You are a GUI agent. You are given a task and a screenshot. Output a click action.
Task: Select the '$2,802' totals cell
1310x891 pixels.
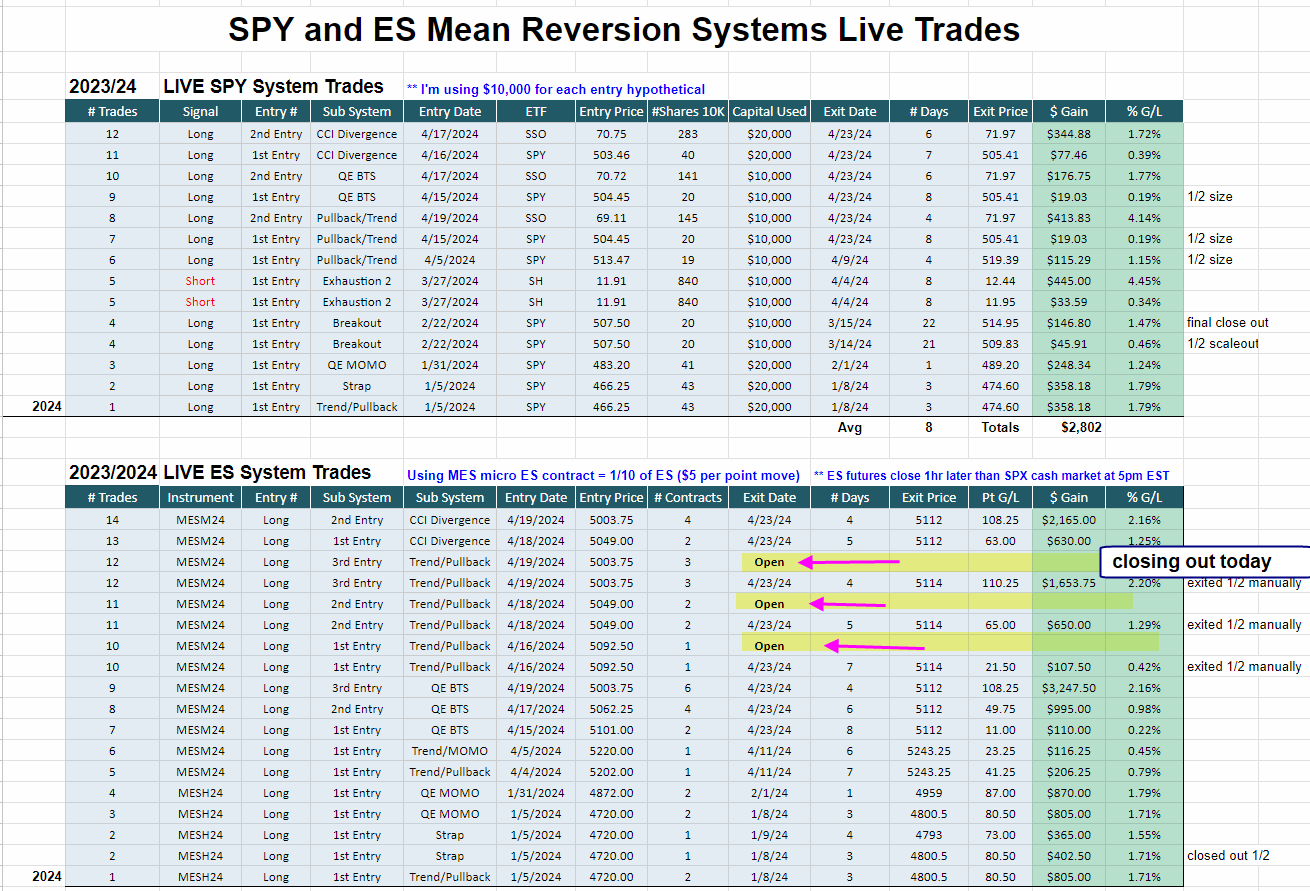(x=1068, y=427)
